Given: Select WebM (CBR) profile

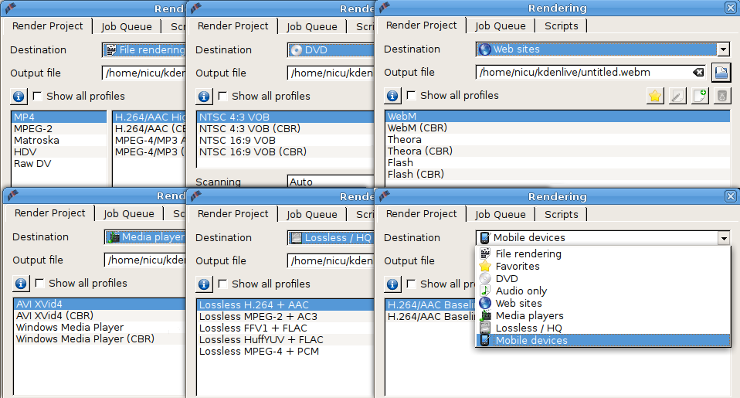Looking at the screenshot, I should [558, 127].
